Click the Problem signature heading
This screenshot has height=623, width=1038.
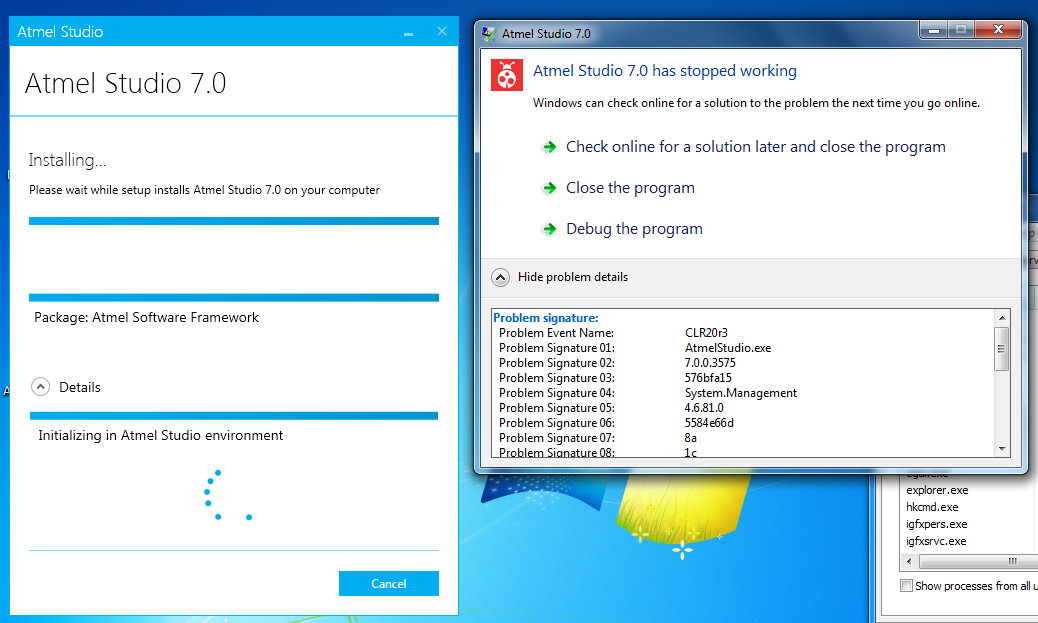click(x=545, y=318)
